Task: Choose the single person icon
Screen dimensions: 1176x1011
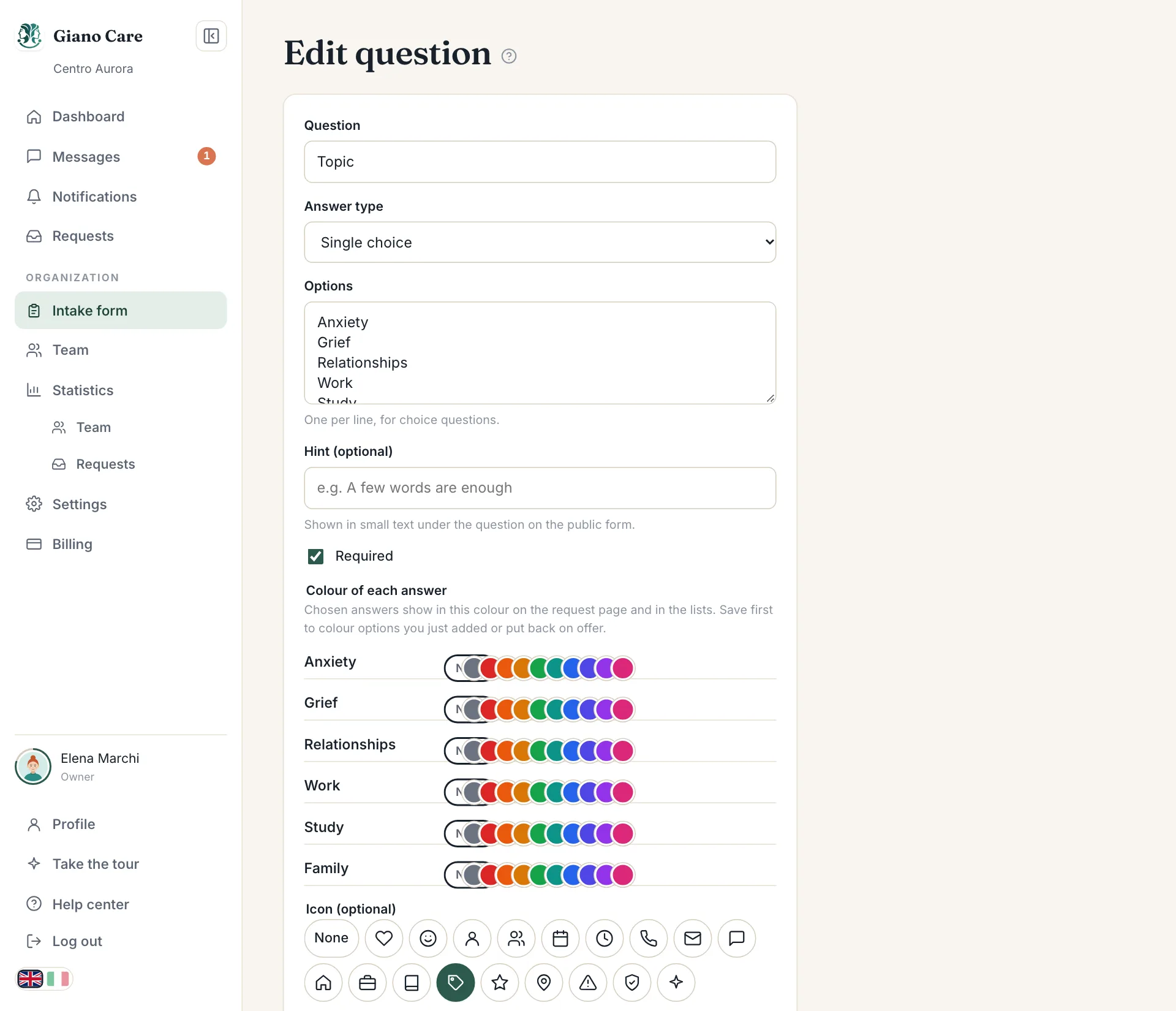Action: coord(472,938)
